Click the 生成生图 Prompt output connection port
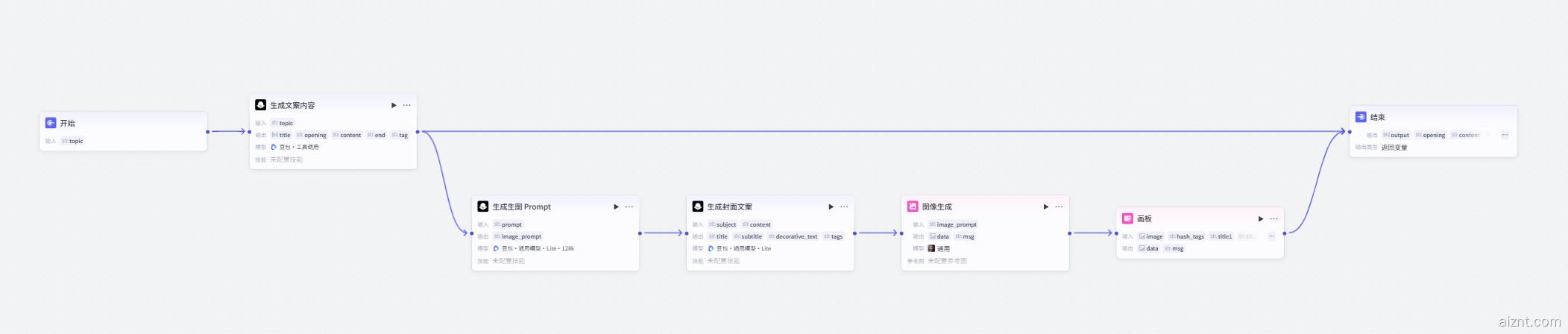This screenshot has height=334, width=1568. (x=640, y=233)
